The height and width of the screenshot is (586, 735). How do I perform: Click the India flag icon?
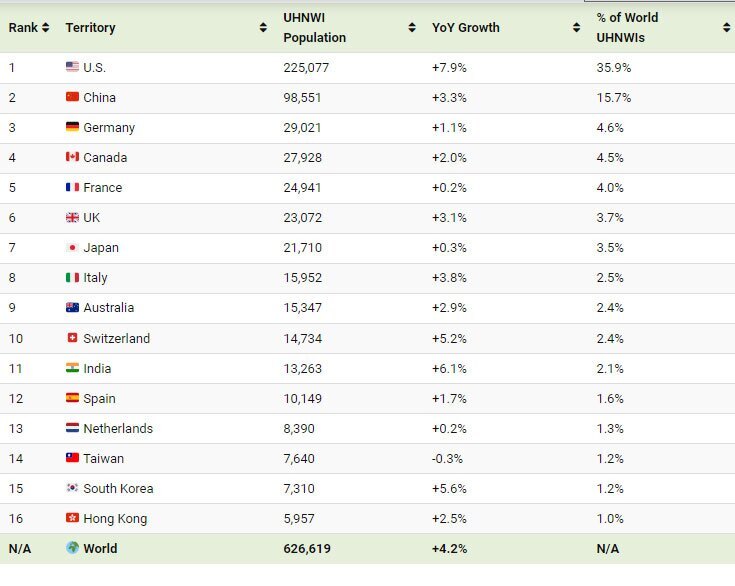pyautogui.click(x=72, y=368)
